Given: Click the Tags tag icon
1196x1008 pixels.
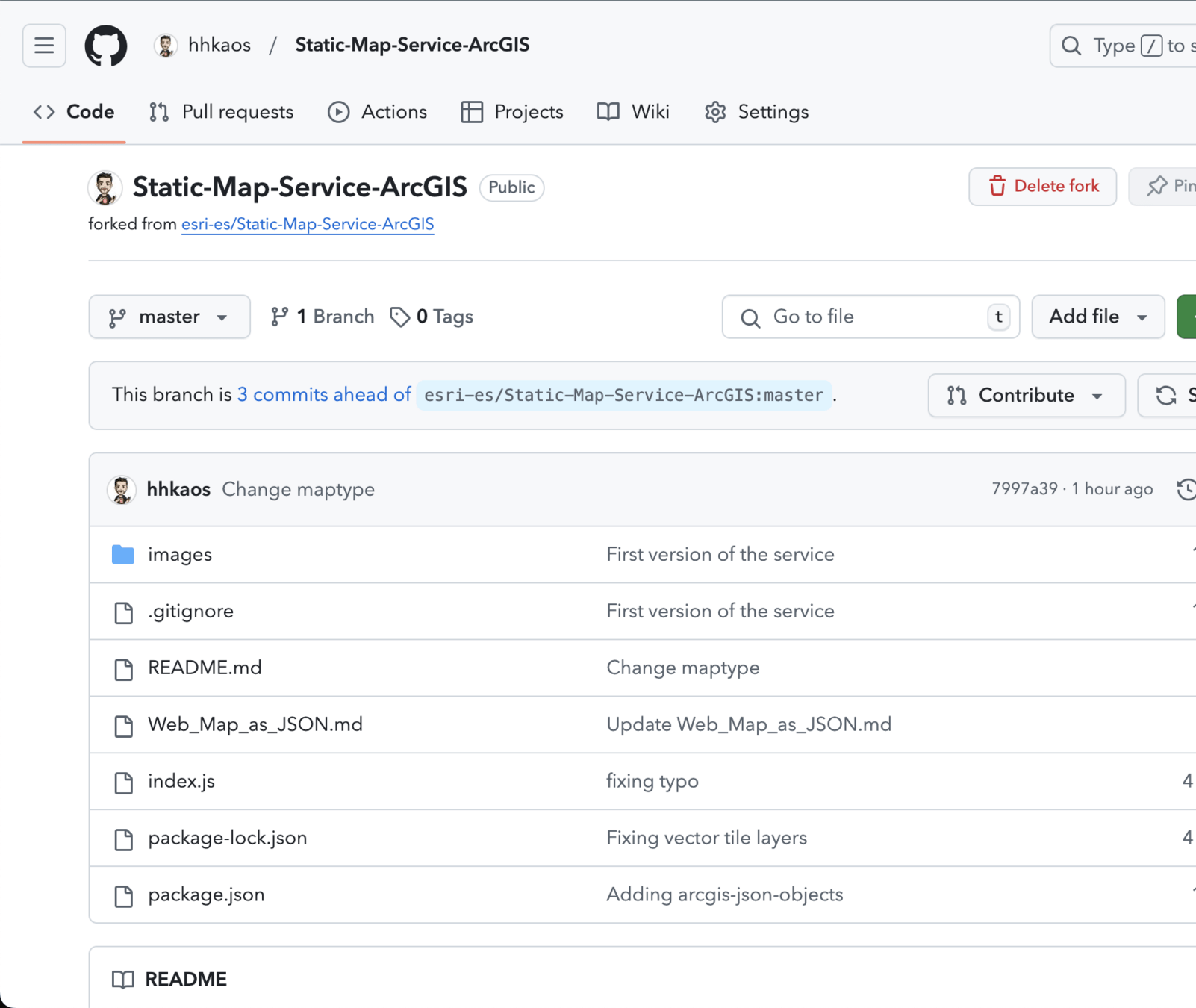Looking at the screenshot, I should coord(400,317).
